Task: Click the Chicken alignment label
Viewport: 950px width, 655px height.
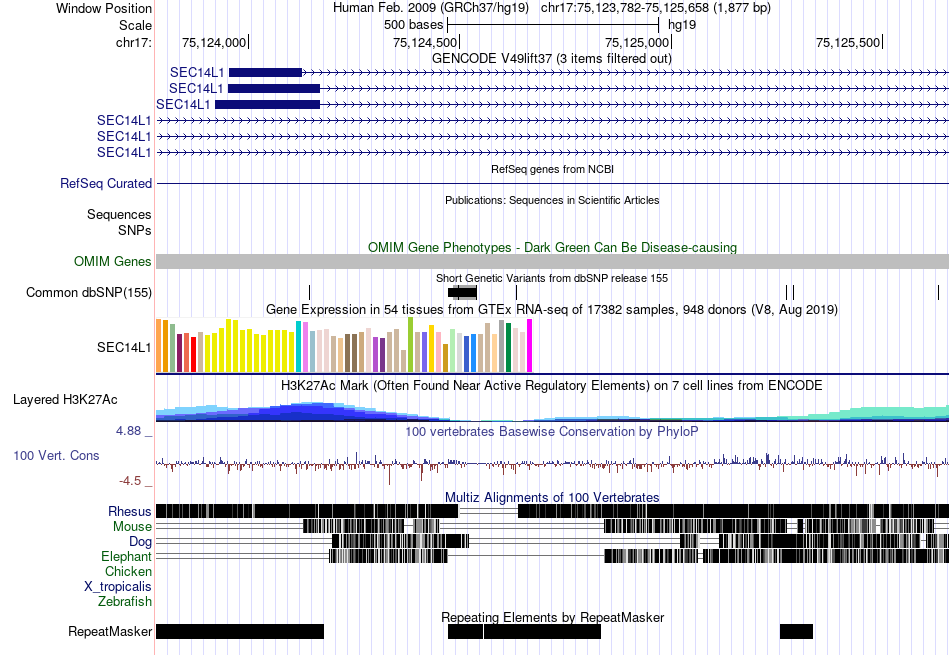Action: coord(128,571)
